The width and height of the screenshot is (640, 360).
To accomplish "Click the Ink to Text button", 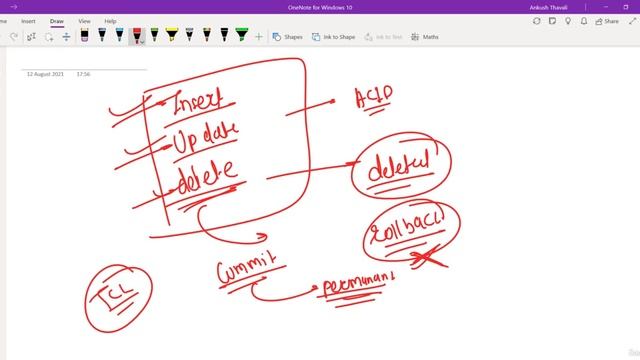I will [x=383, y=37].
